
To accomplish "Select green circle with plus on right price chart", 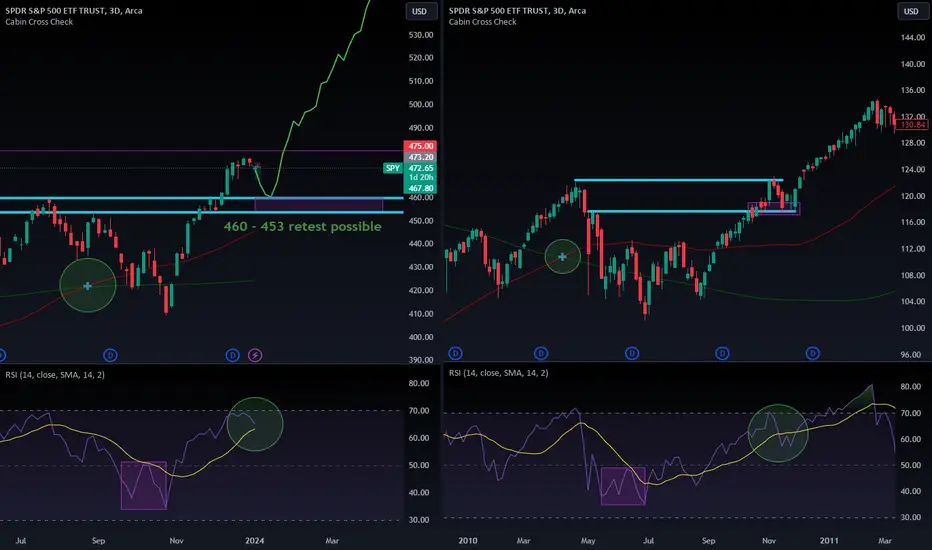I will click(562, 257).
